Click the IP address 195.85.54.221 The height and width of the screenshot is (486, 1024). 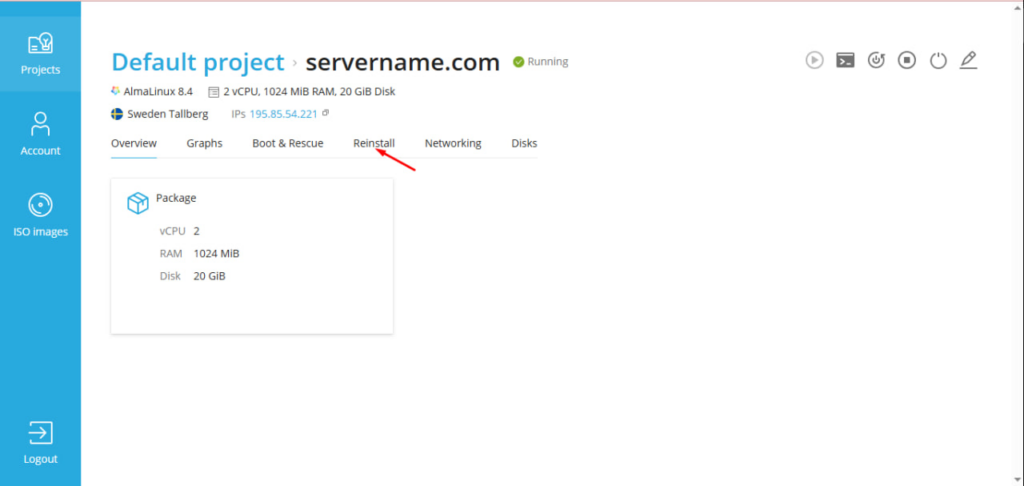283,114
